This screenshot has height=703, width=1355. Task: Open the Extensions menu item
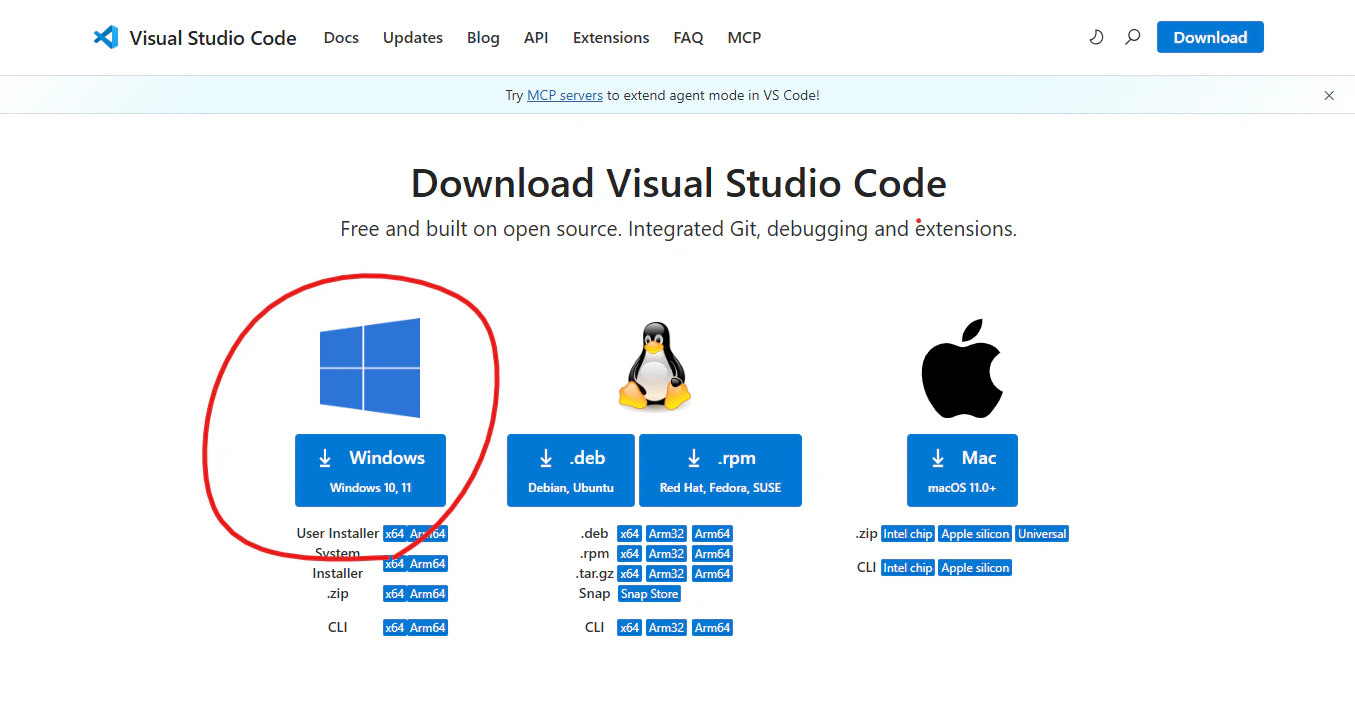[611, 37]
